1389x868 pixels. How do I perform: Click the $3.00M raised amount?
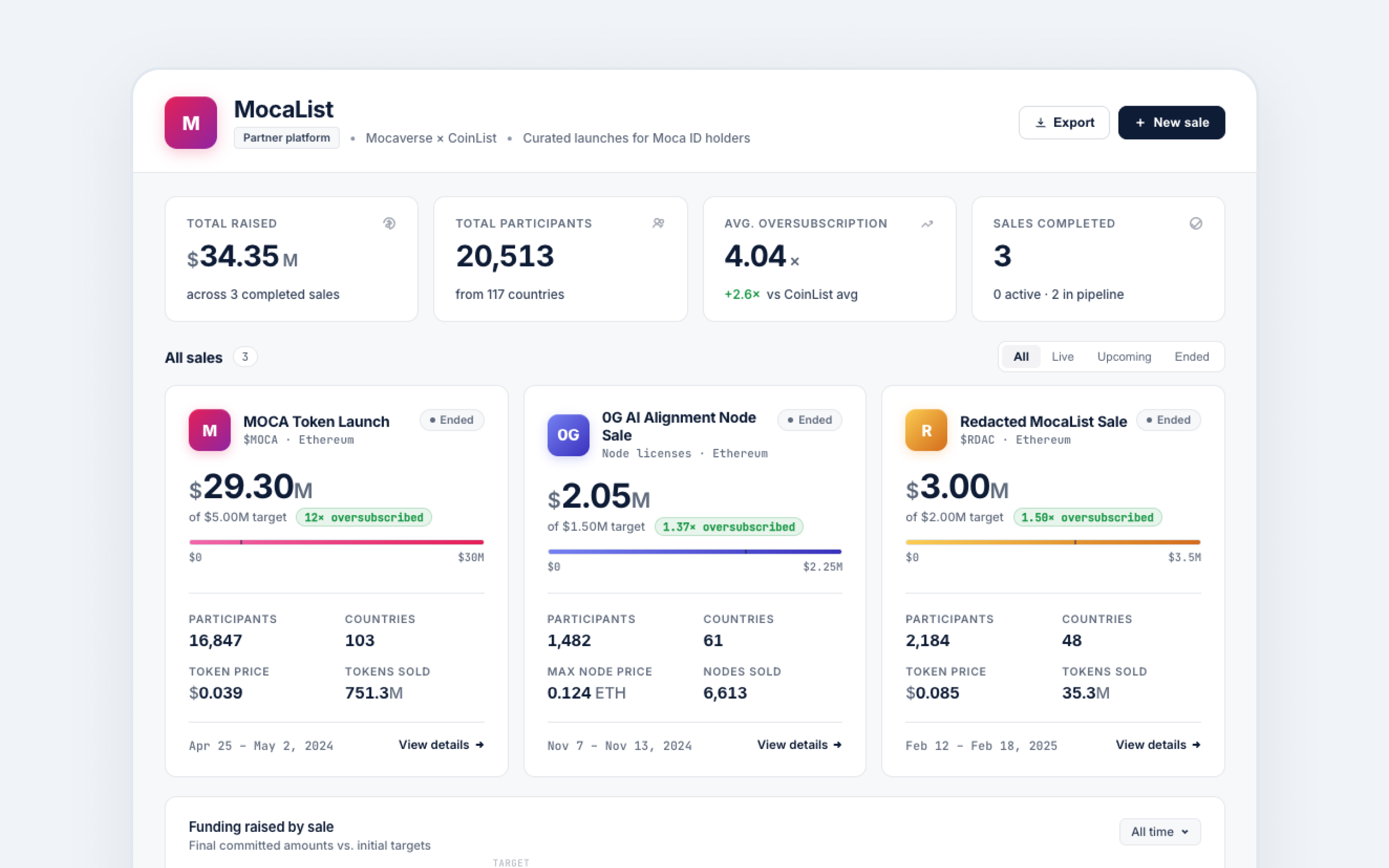coord(957,487)
